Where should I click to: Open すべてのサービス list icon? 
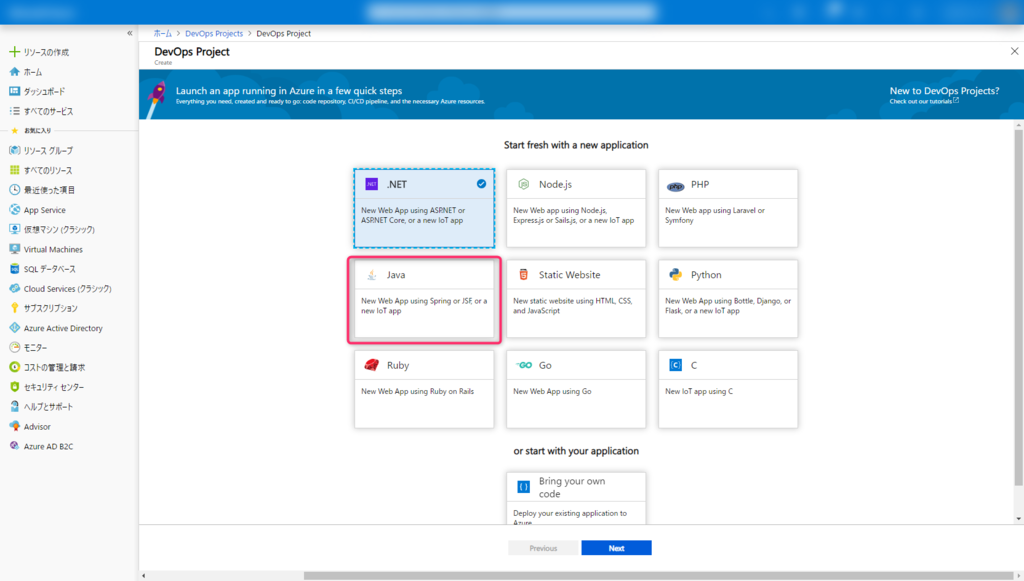14,111
